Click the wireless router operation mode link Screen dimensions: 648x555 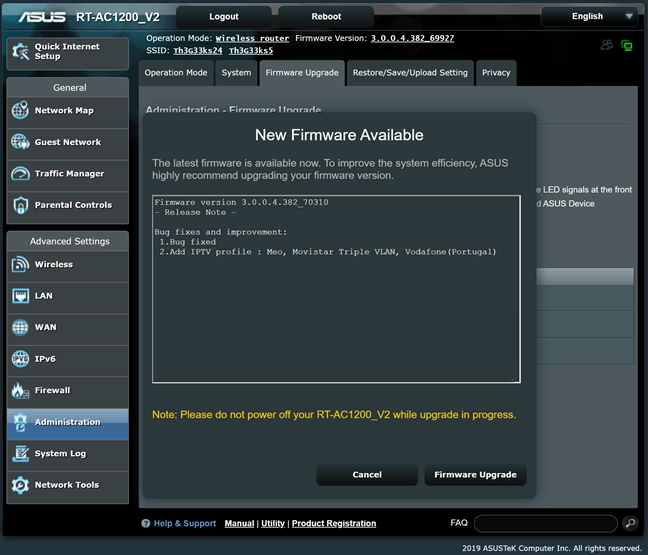tap(252, 38)
